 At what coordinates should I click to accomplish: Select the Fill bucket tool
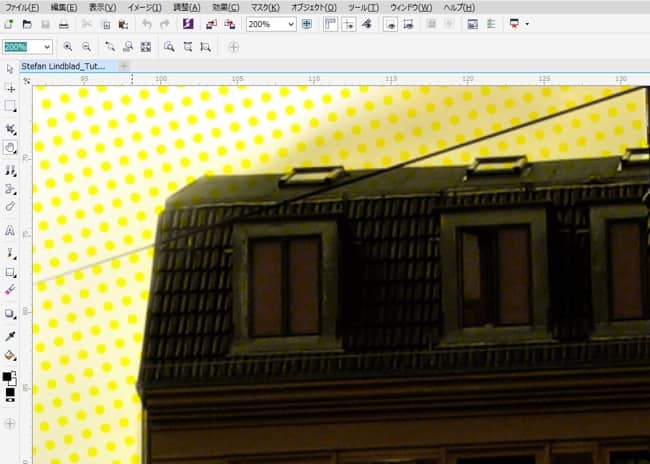coord(10,355)
